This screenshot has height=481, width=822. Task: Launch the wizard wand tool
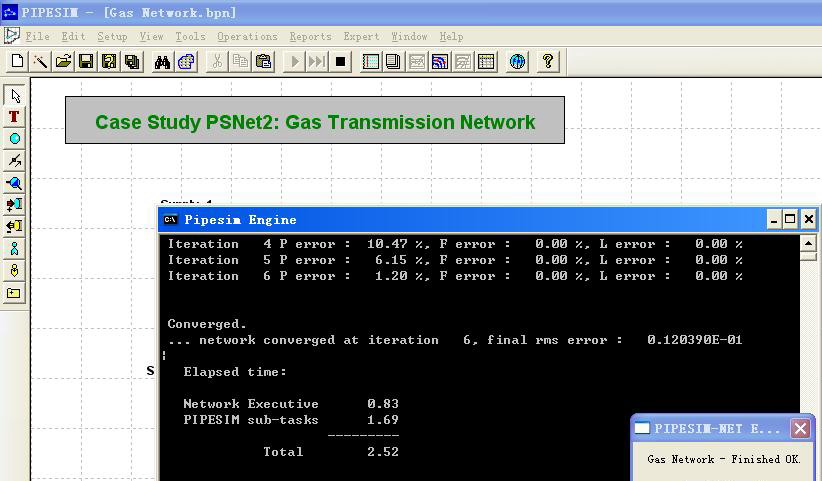click(x=40, y=62)
